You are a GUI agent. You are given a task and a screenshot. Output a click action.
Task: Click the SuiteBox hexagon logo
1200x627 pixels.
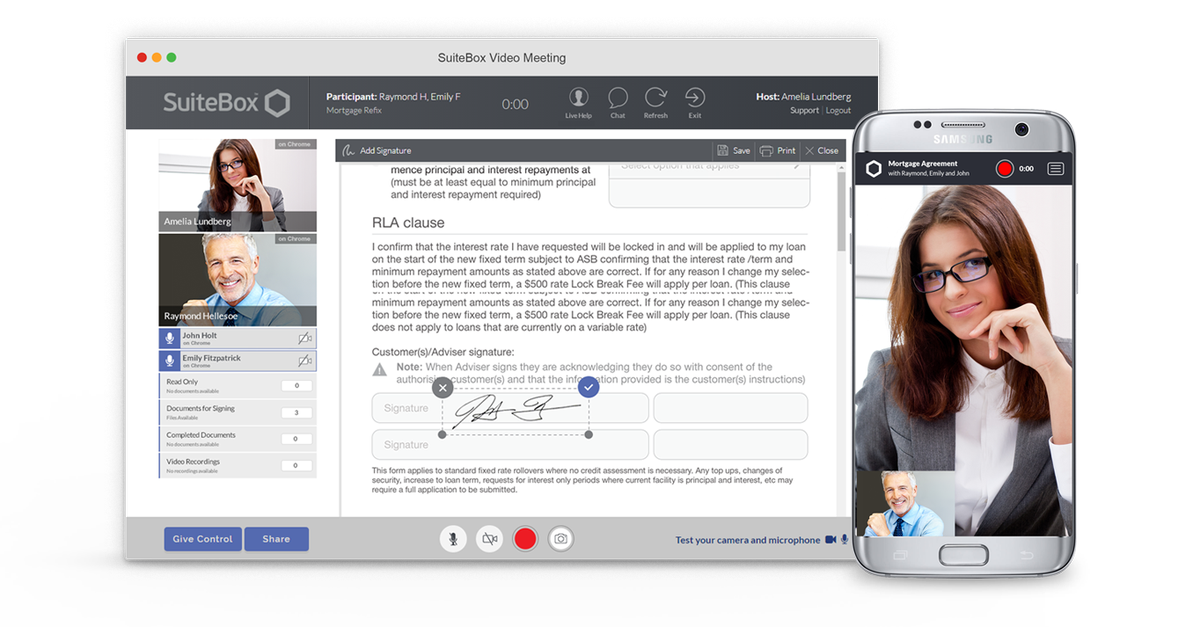277,103
